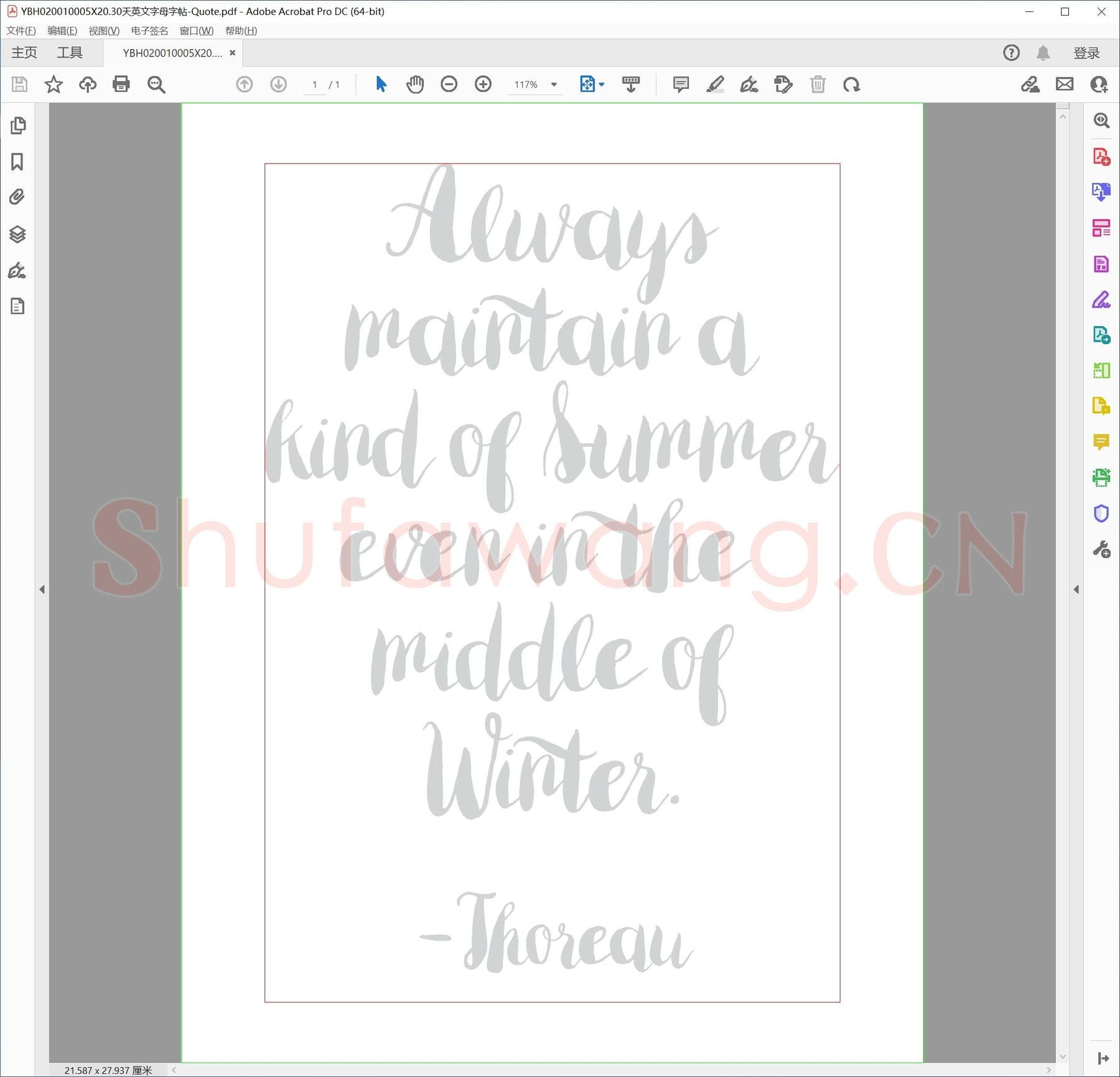View notifications bell
The height and width of the screenshot is (1077, 1120).
(x=1043, y=53)
